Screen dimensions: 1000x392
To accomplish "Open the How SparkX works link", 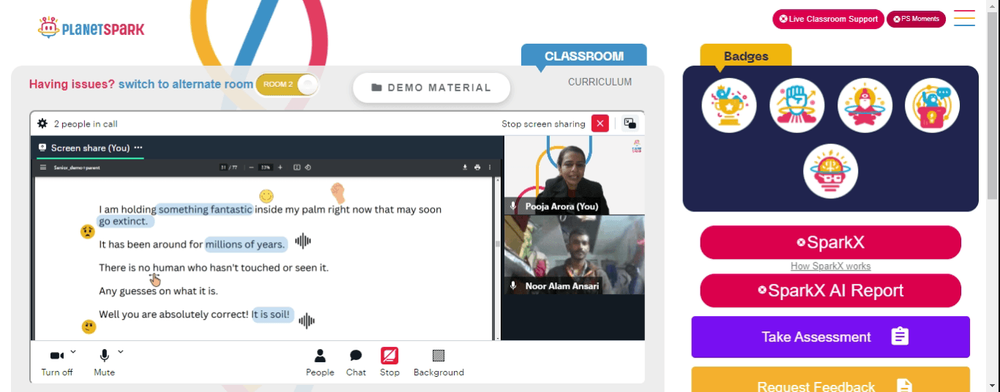I will (x=830, y=266).
